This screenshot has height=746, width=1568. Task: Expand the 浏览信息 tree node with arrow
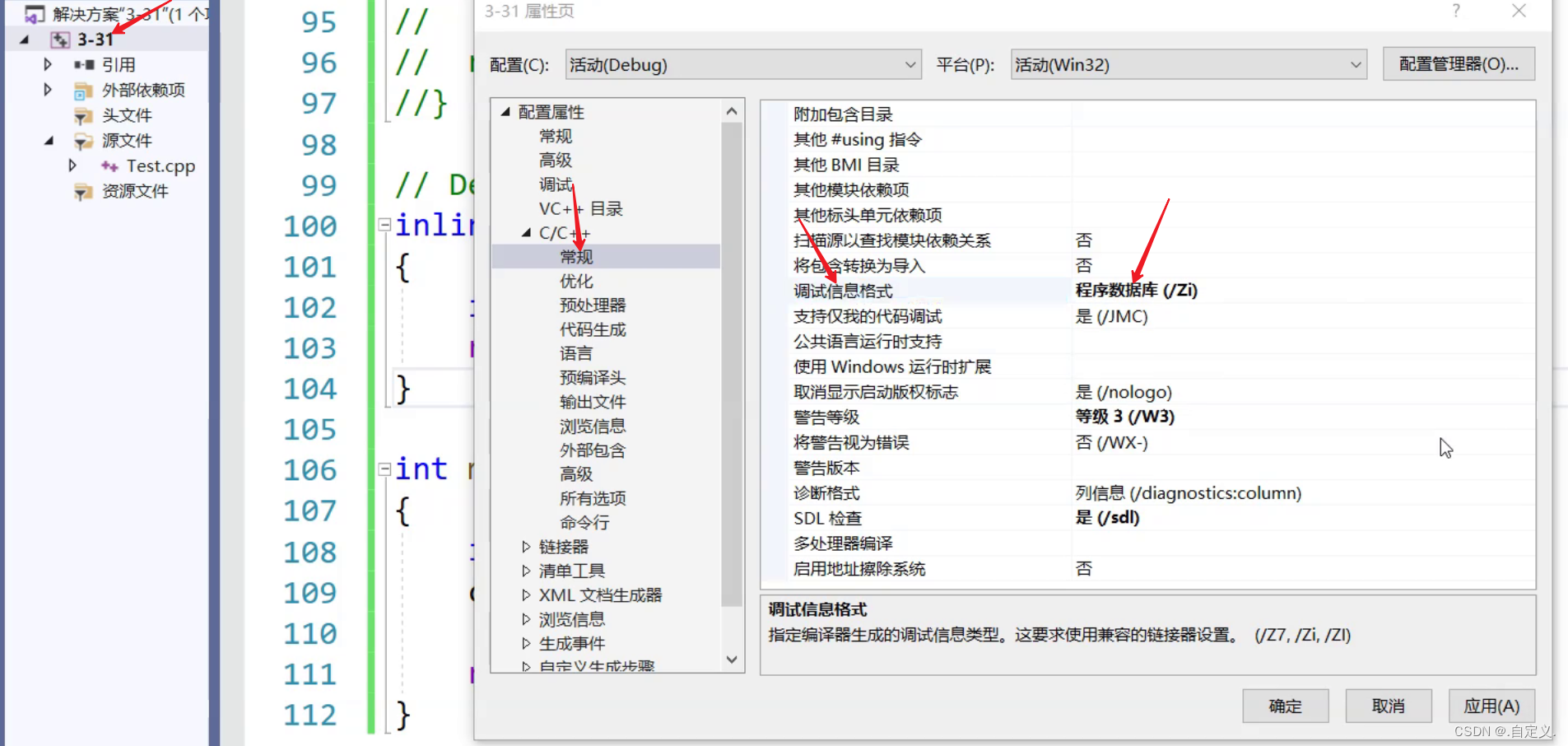coord(526,619)
